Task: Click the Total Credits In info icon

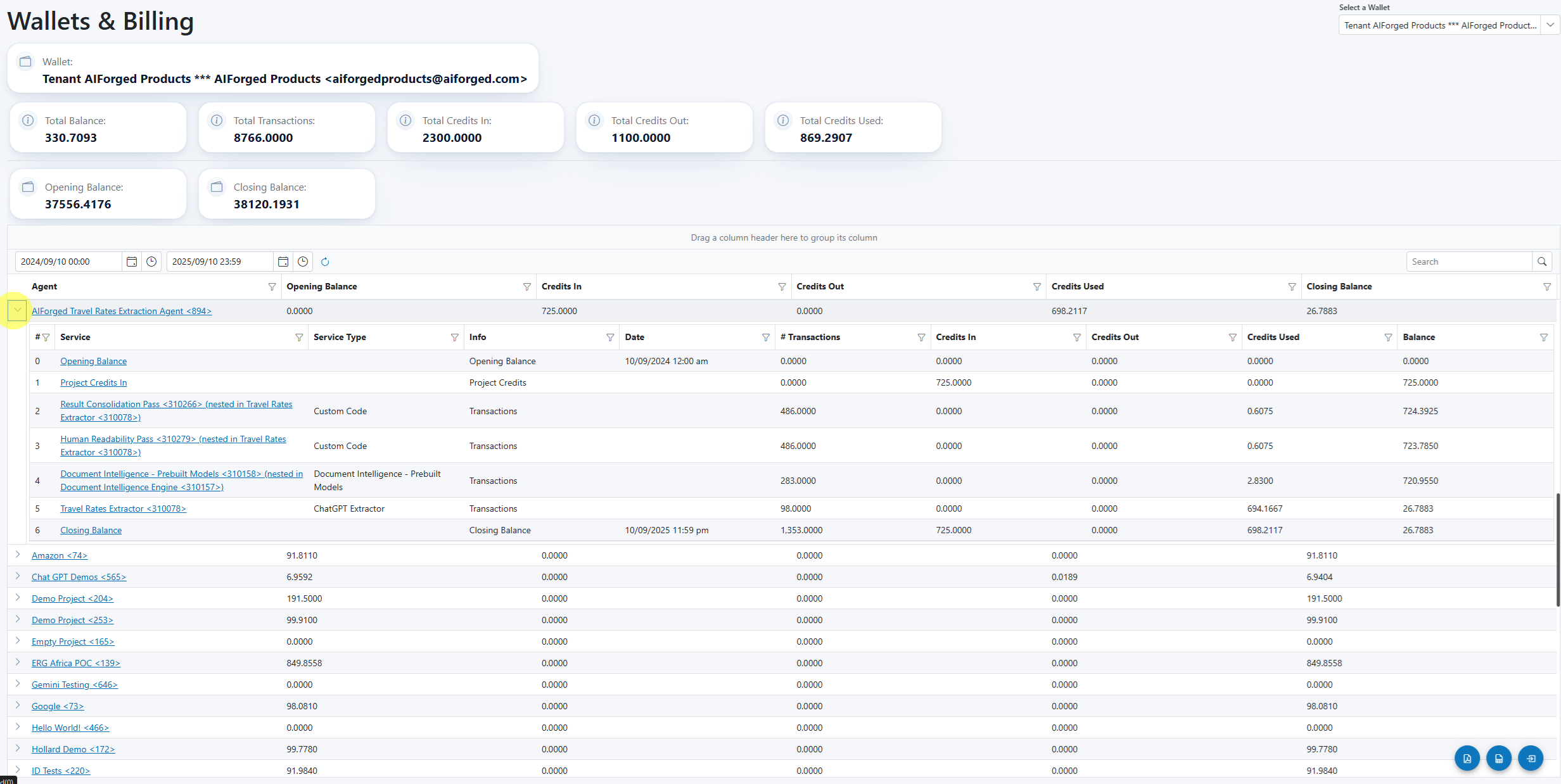Action: point(405,120)
